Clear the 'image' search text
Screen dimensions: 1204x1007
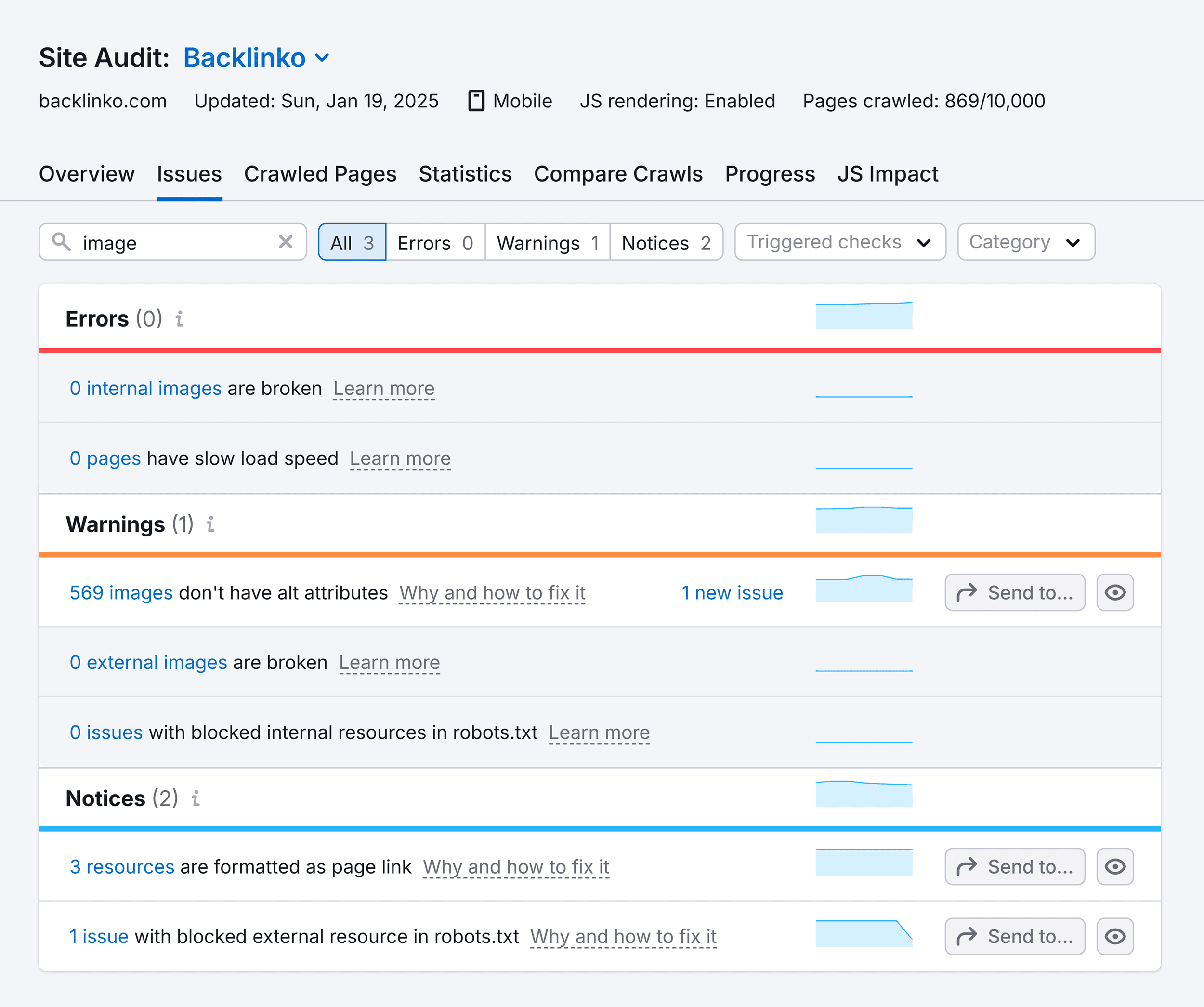286,242
